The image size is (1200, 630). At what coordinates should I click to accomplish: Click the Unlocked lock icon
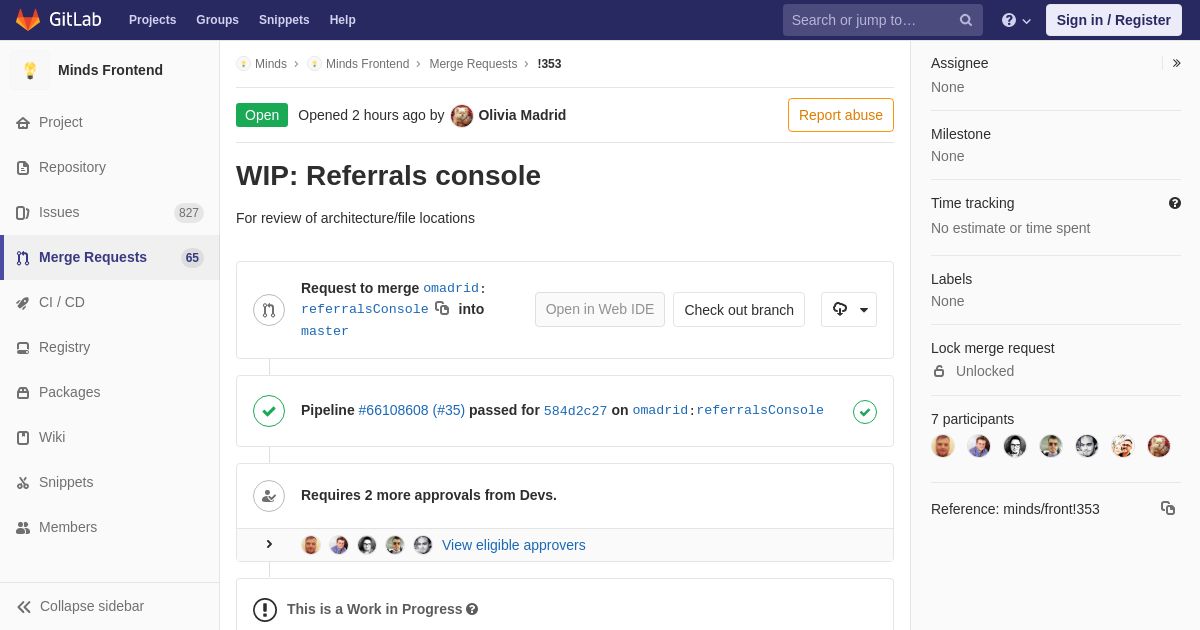pyautogui.click(x=939, y=371)
